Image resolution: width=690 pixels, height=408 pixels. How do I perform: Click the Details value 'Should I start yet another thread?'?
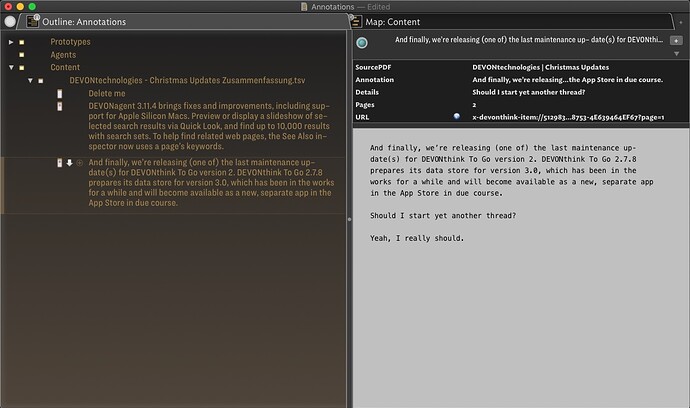(x=529, y=92)
